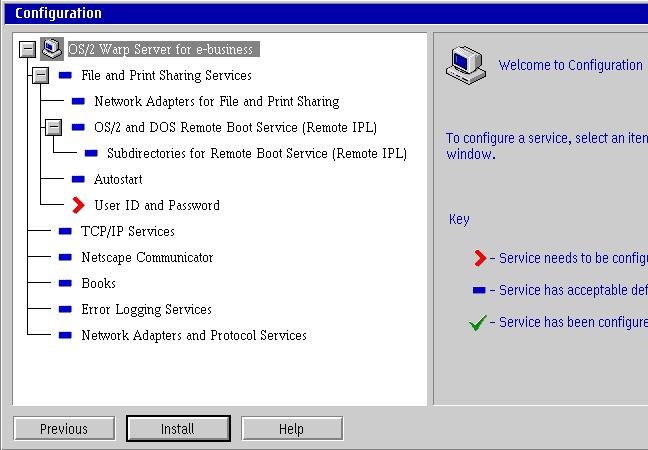
Task: Select Network Adapters and Protocol Services
Action: click(193, 335)
